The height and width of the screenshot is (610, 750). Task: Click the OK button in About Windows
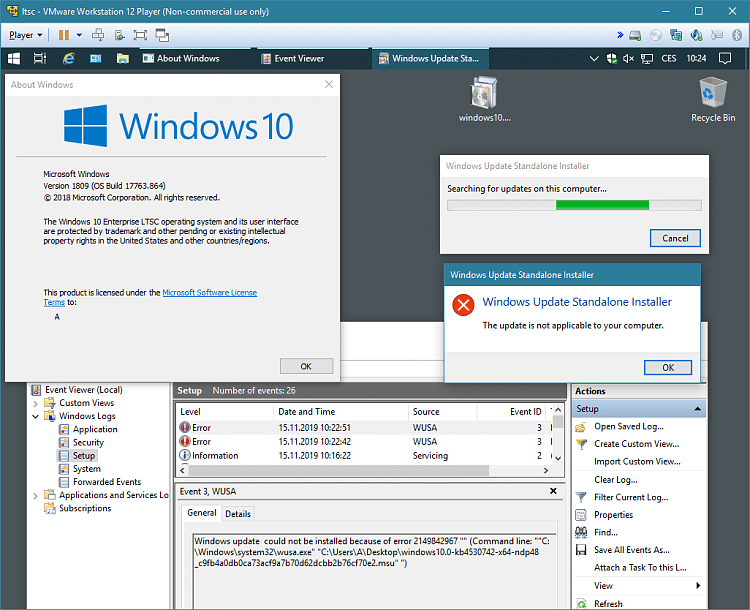click(306, 366)
